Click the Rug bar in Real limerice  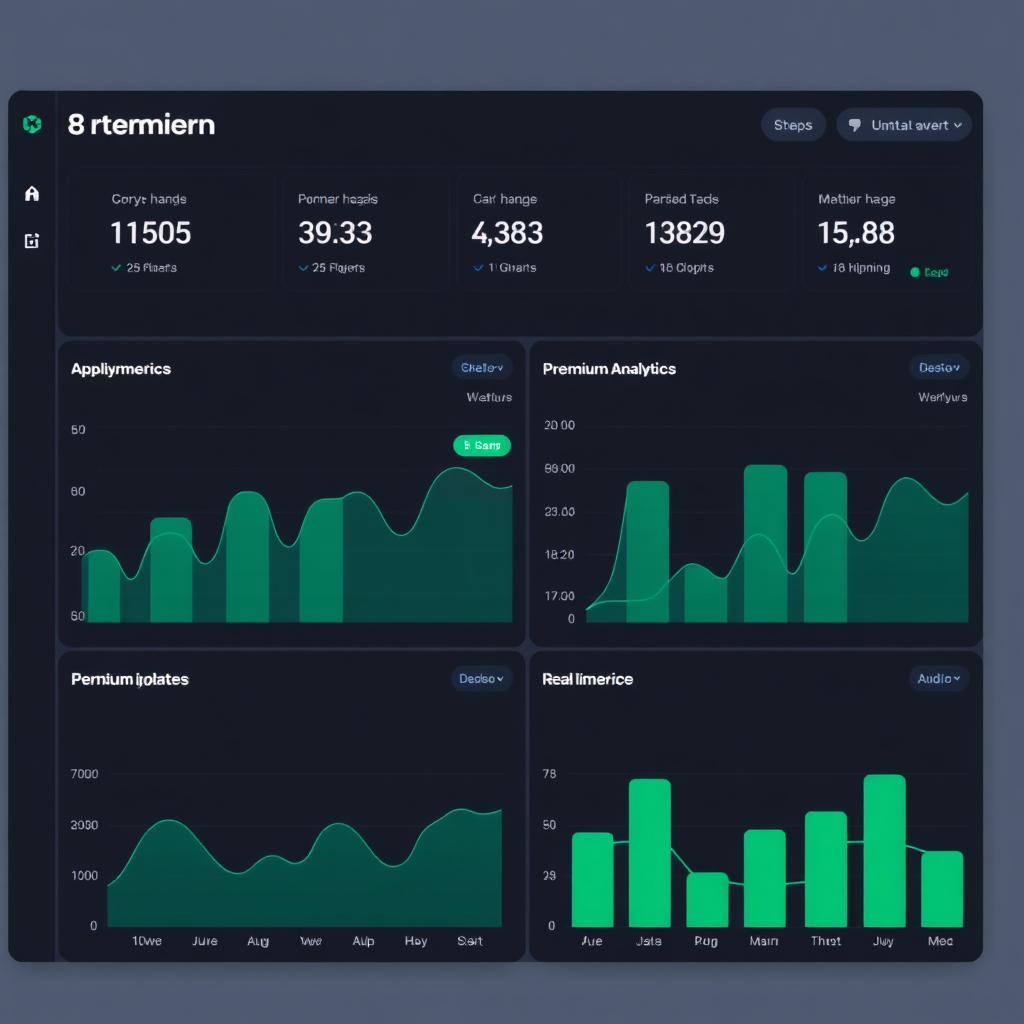point(707,899)
